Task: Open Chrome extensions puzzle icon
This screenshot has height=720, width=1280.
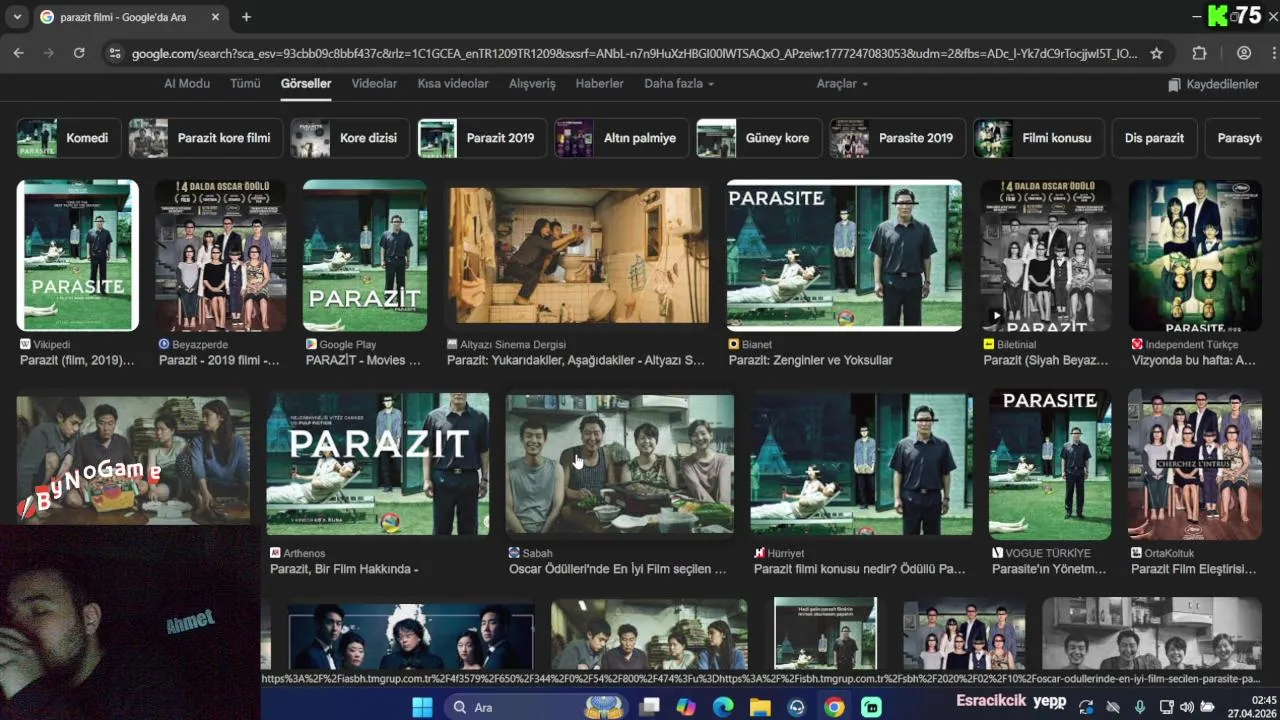Action: (1199, 53)
